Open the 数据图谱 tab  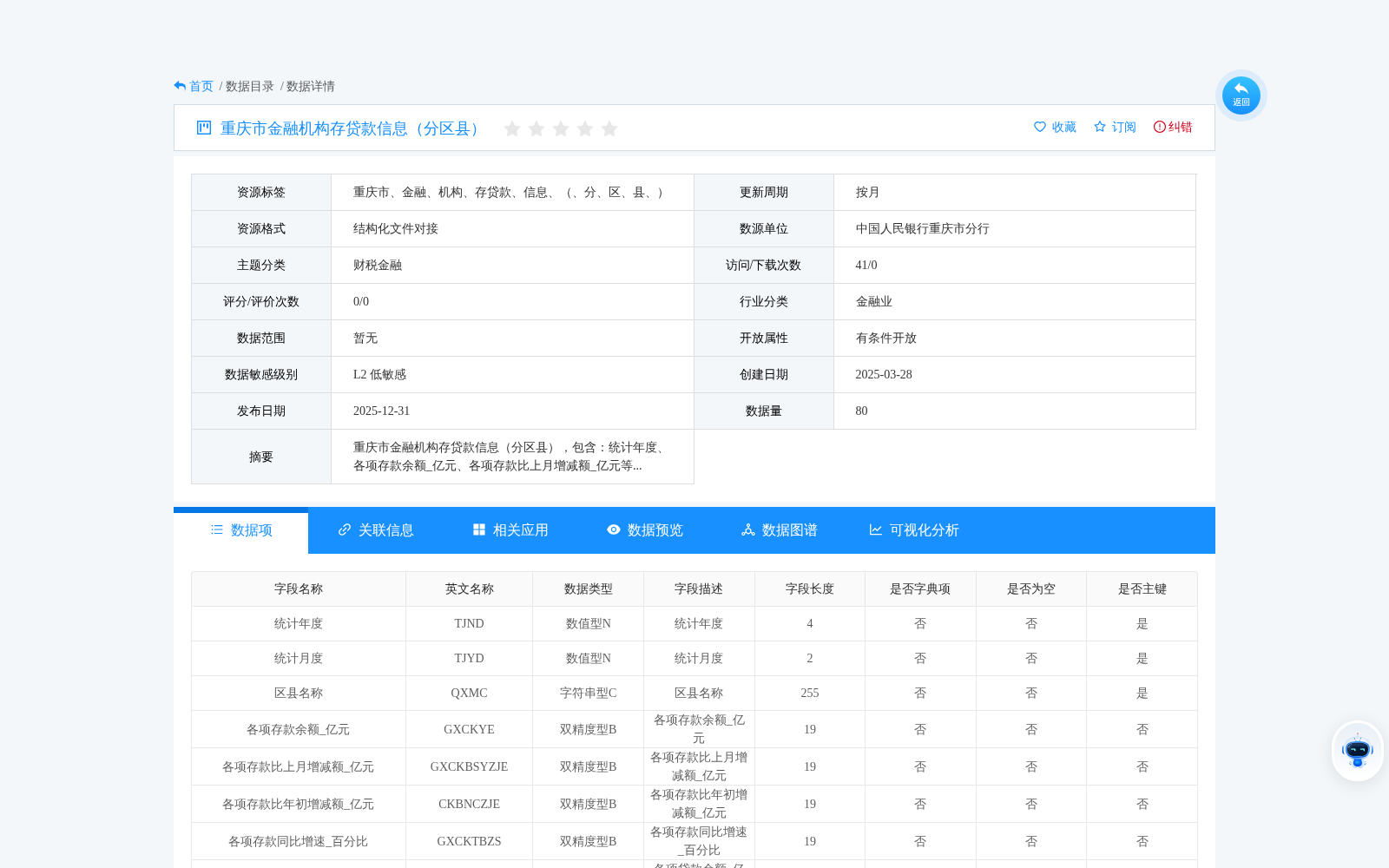(780, 530)
